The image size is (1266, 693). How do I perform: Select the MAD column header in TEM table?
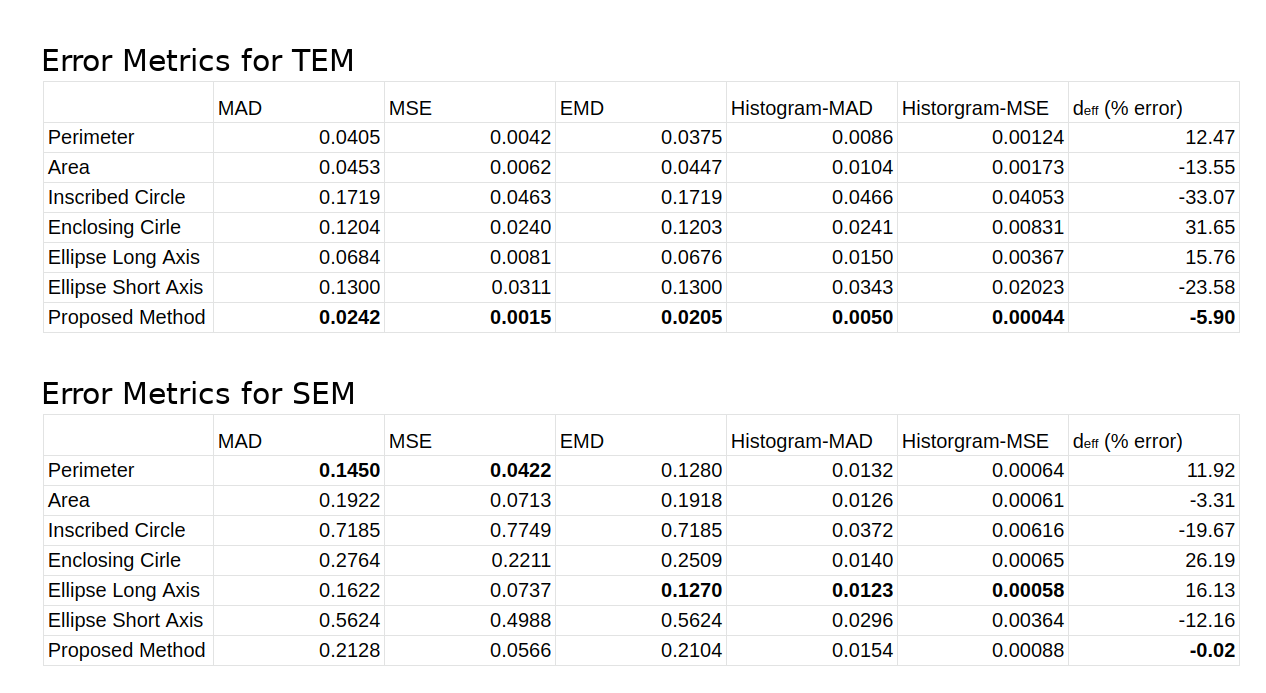(x=240, y=108)
